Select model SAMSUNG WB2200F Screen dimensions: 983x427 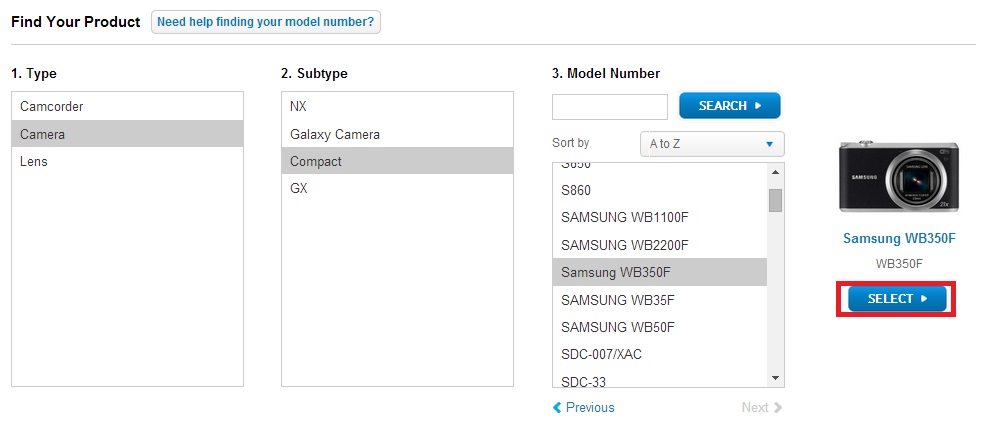click(660, 245)
